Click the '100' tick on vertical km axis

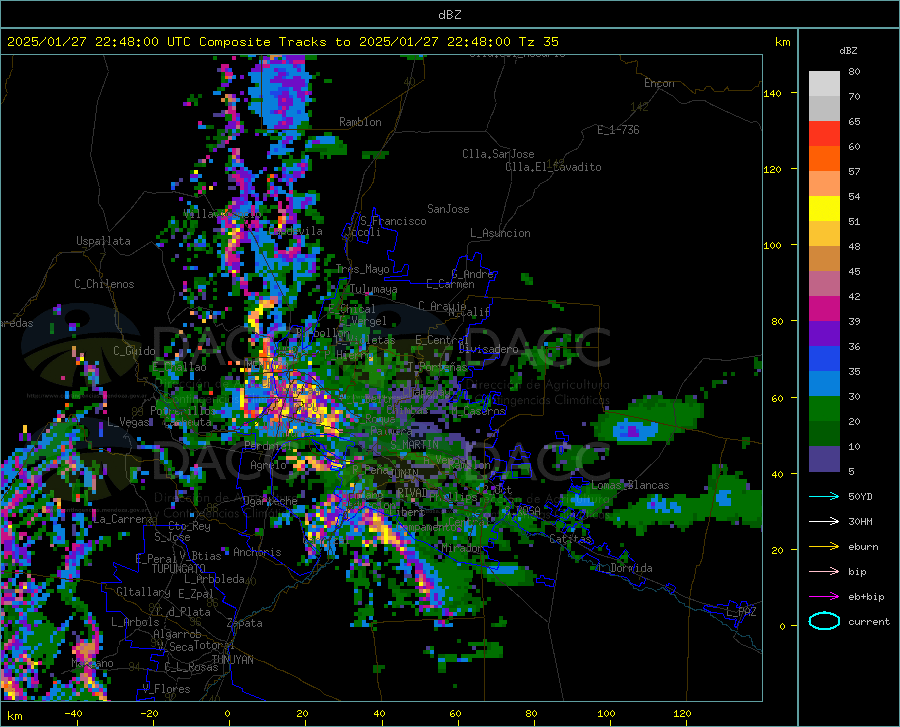click(x=772, y=245)
